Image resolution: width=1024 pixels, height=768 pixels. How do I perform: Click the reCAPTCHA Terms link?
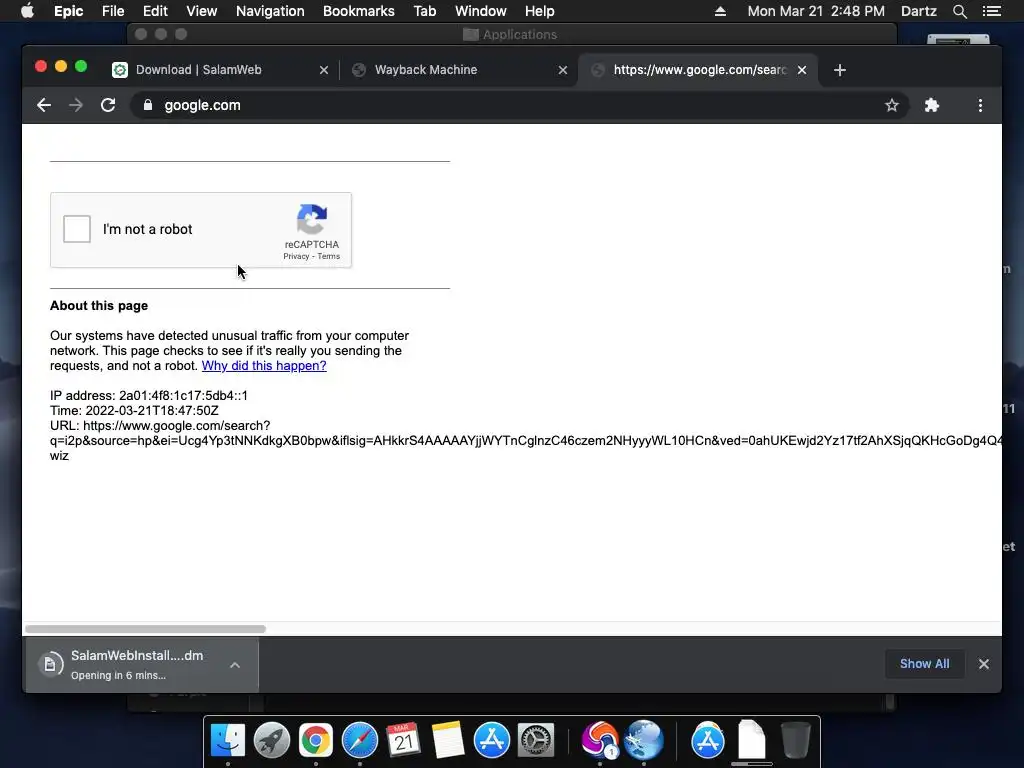pyautogui.click(x=328, y=256)
